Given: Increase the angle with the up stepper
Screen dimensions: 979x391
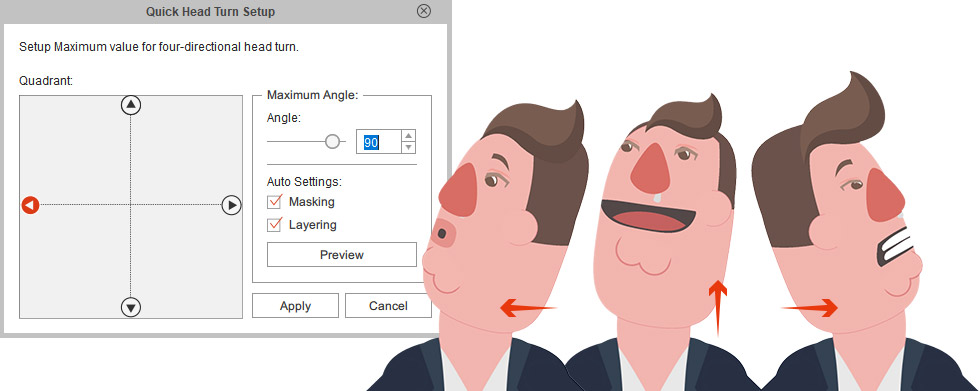Looking at the screenshot, I should click(408, 136).
